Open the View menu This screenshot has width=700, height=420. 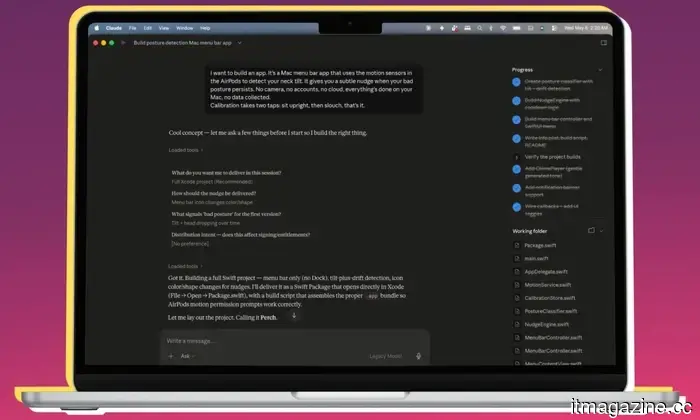(x=164, y=28)
